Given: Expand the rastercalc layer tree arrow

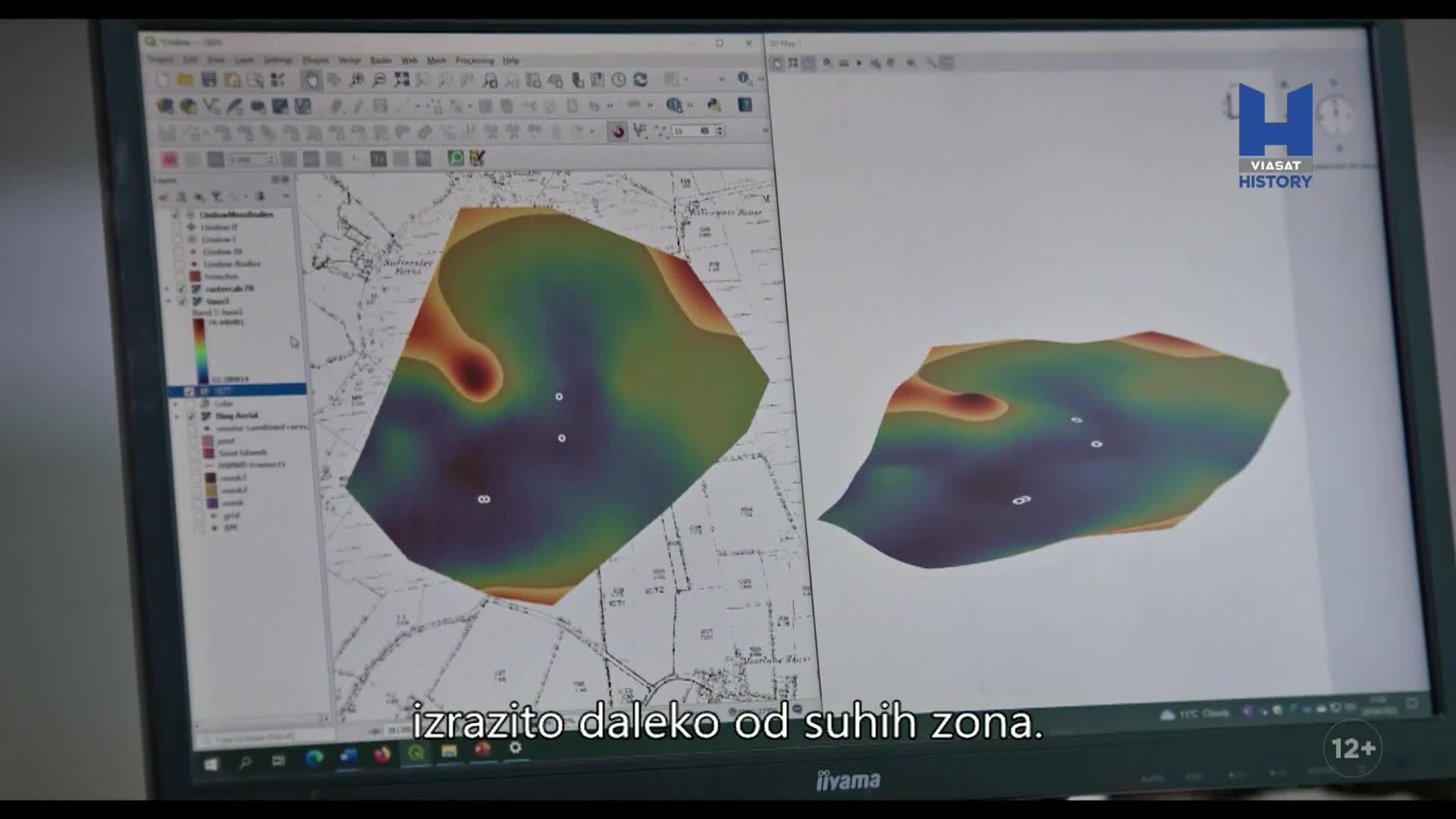Looking at the screenshot, I should (168, 289).
